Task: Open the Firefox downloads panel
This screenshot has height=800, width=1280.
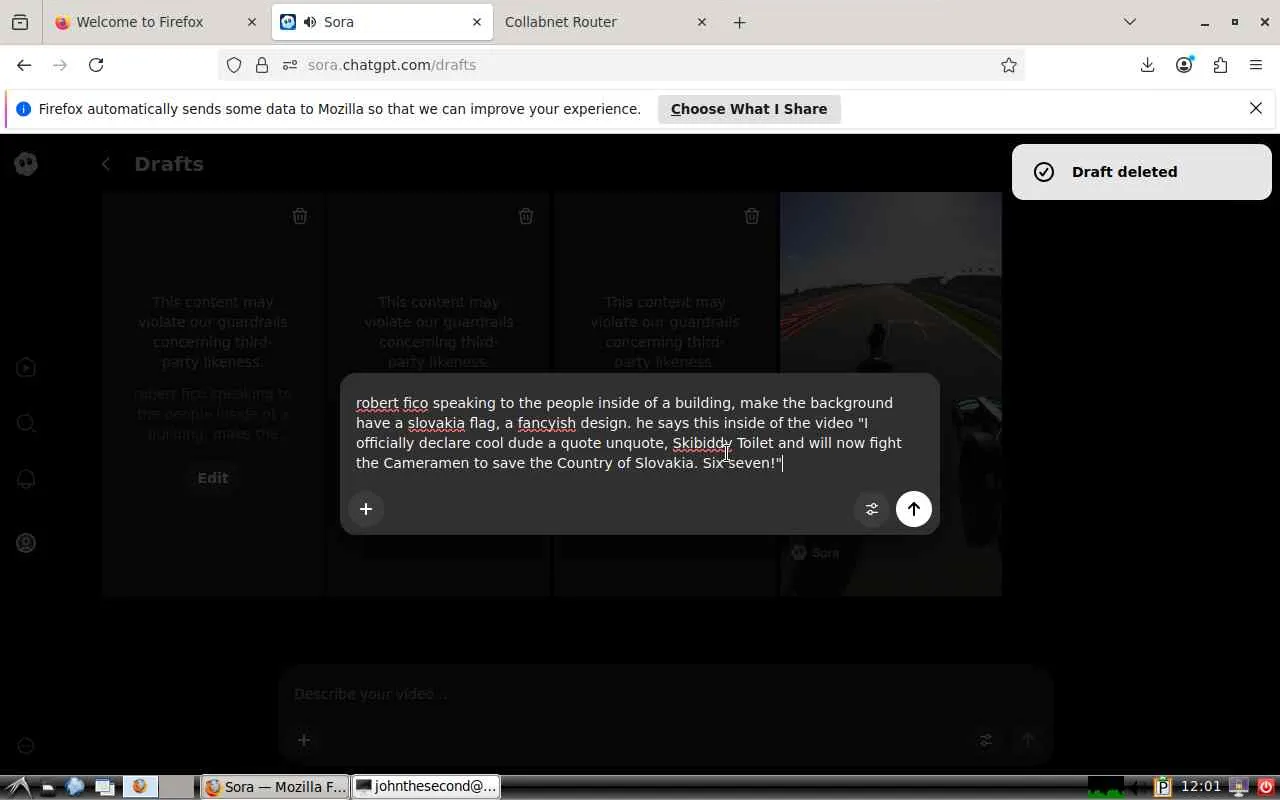Action: [1147, 65]
